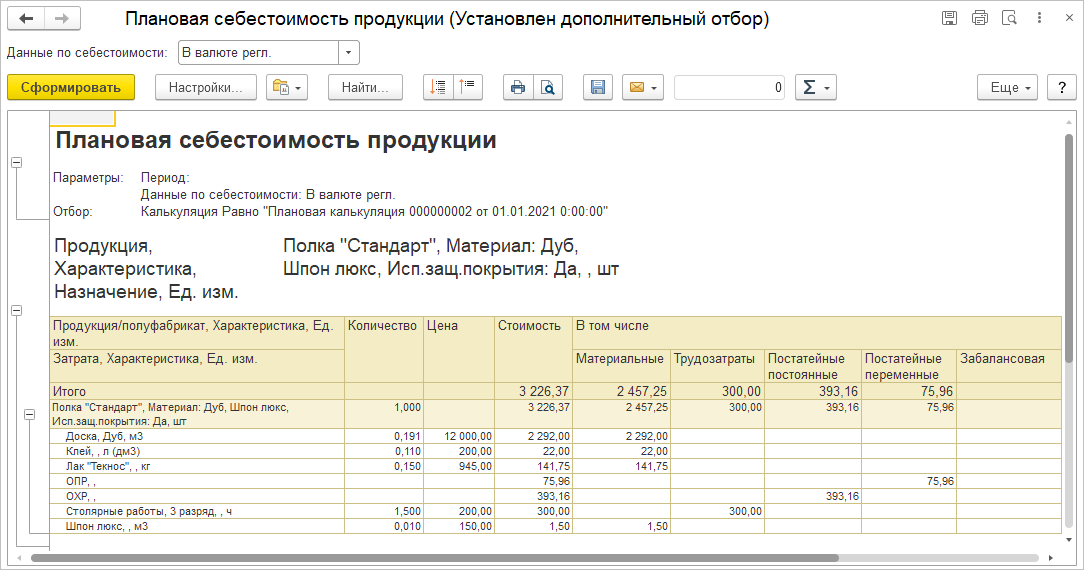Open the sum Σ dropdown
This screenshot has width=1084, height=570.
tap(815, 88)
